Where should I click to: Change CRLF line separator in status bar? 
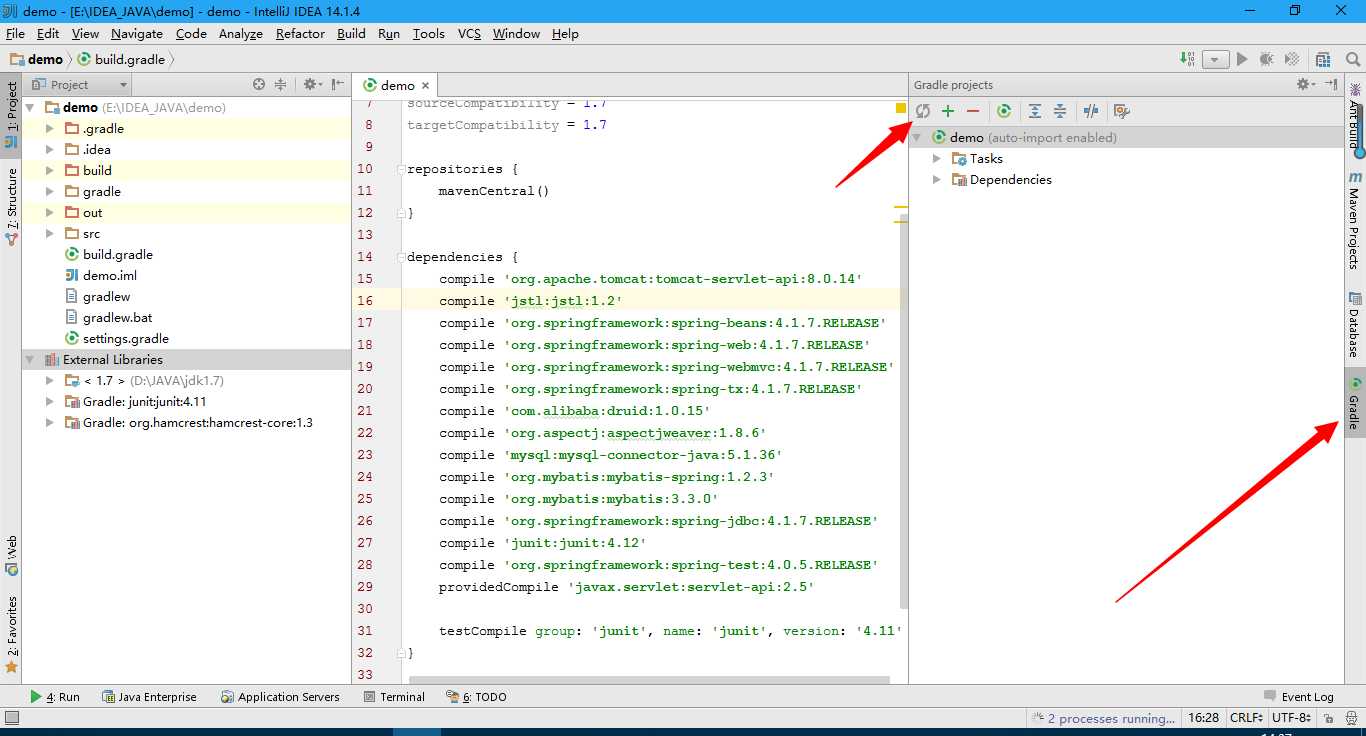(1247, 718)
